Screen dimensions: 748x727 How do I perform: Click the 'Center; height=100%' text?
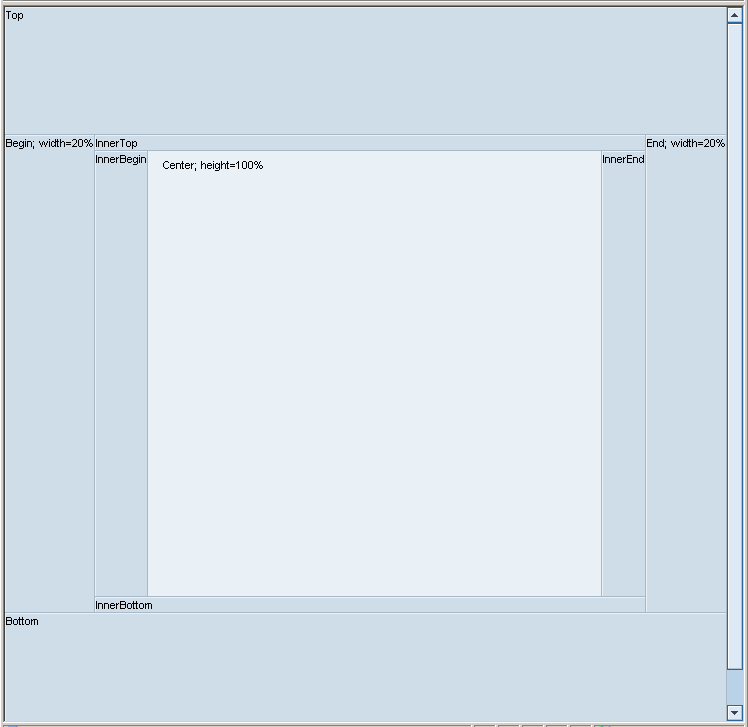tap(212, 165)
